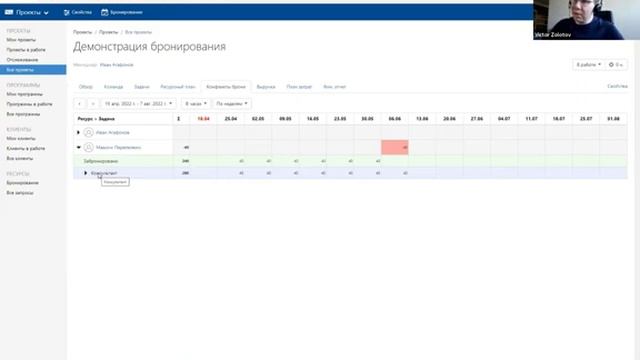Open Проекты в работе in sidebar
The width and height of the screenshot is (640, 360).
pyautogui.click(x=26, y=50)
